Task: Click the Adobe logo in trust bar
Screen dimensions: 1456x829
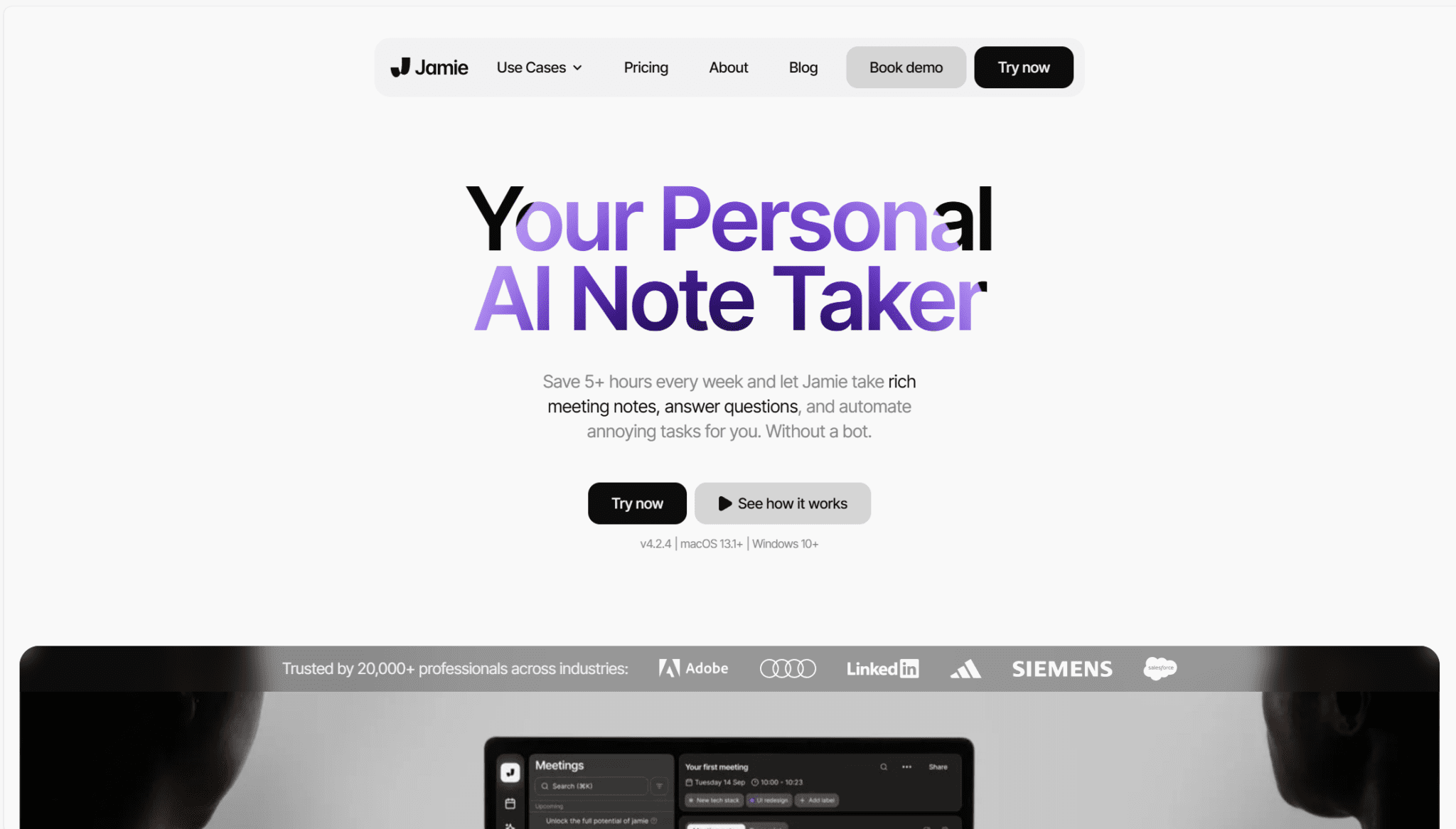Action: [x=692, y=668]
